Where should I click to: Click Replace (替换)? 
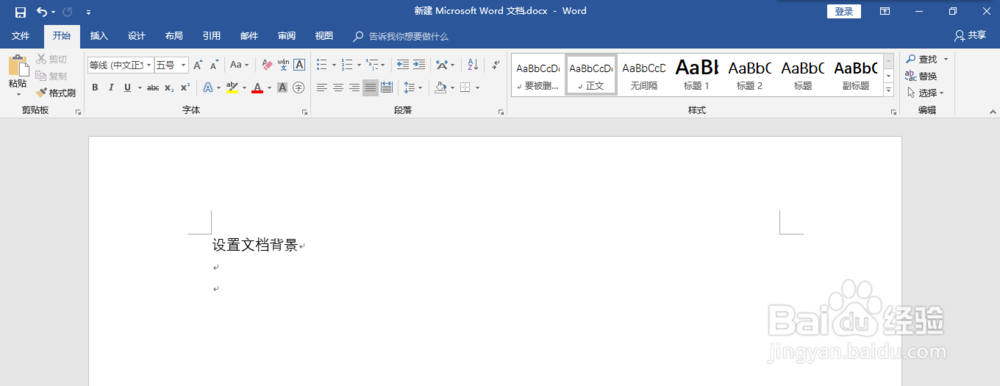(922, 76)
